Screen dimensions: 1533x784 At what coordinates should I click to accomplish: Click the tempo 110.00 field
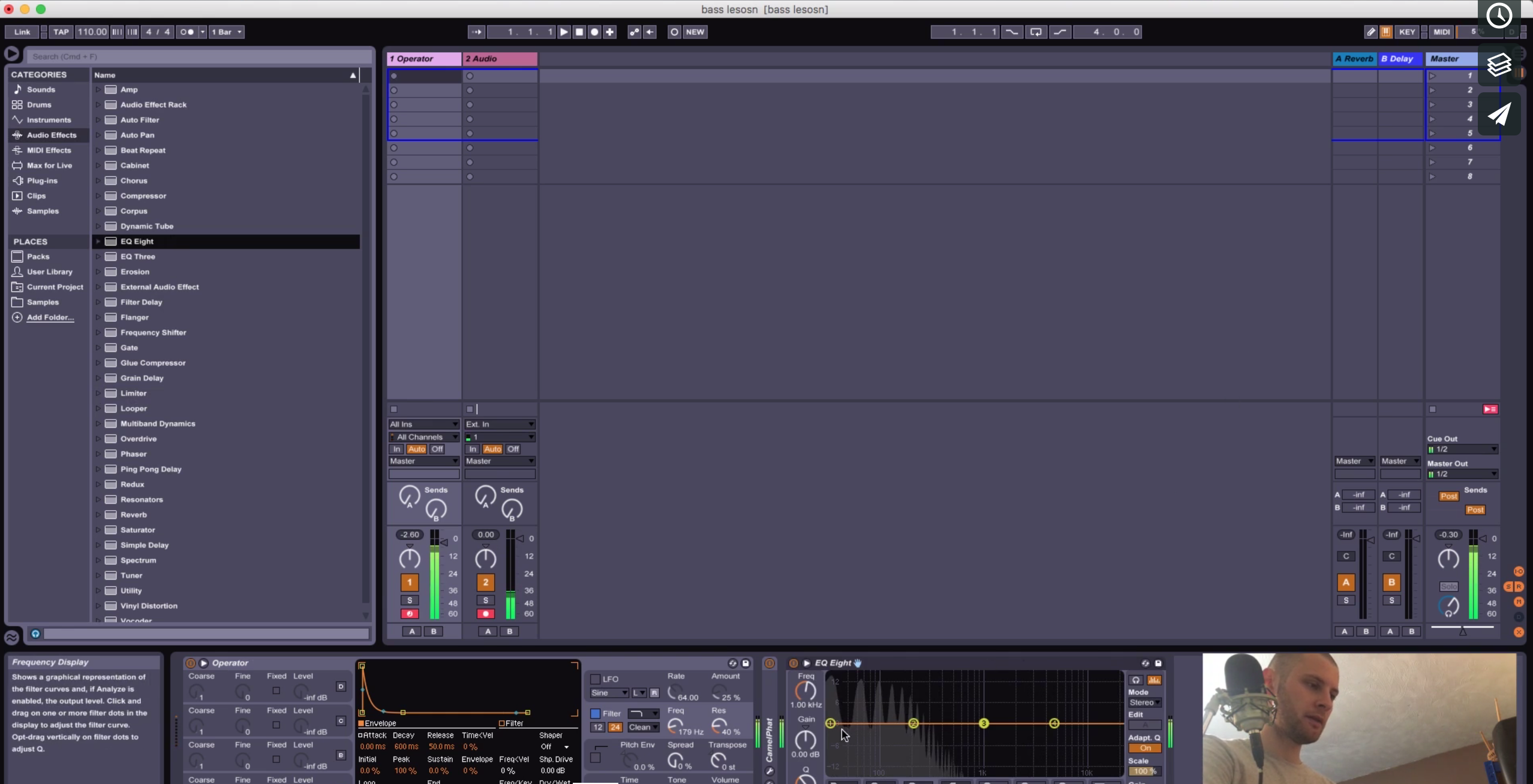92,32
